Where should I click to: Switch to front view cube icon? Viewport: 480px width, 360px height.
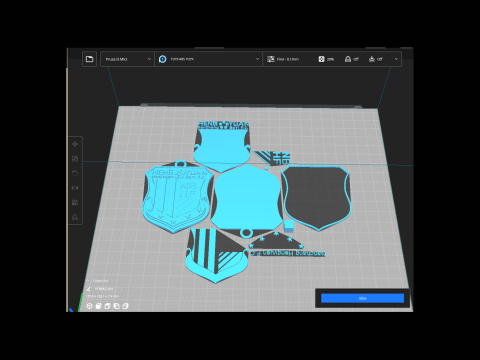98,306
